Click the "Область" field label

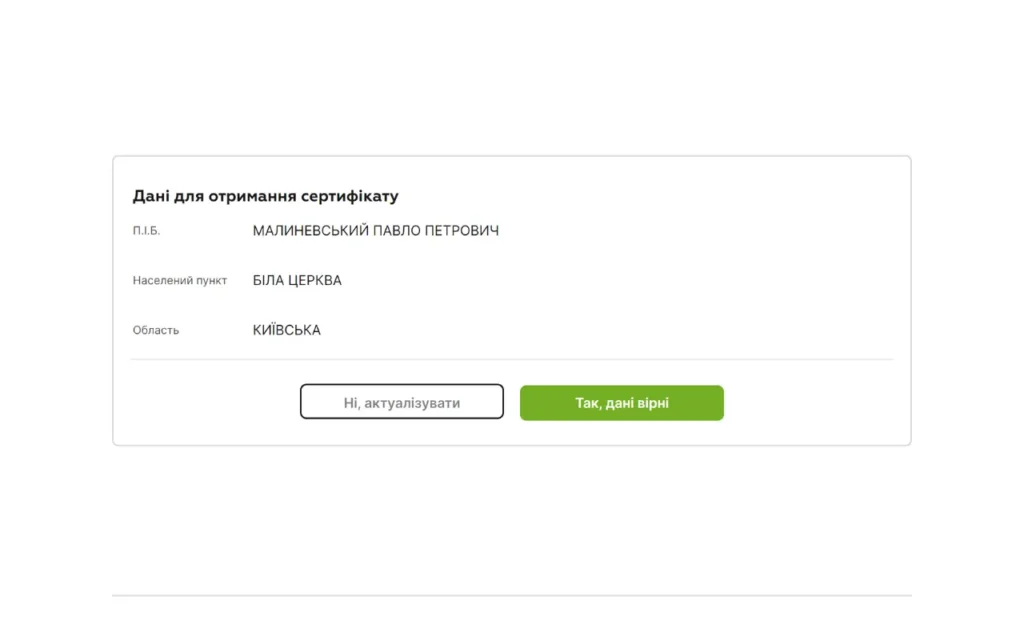point(156,330)
